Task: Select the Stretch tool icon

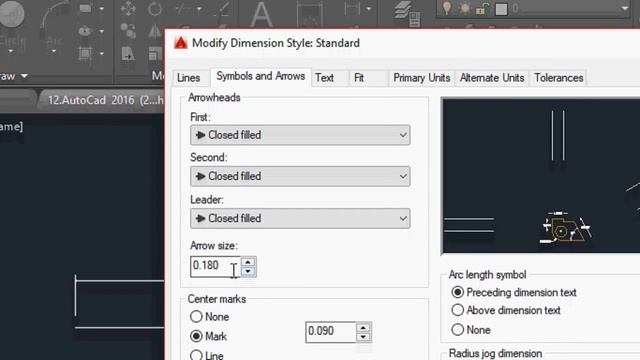Action: point(128,53)
